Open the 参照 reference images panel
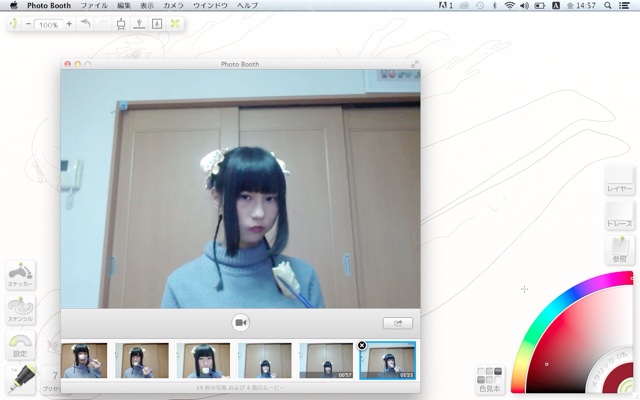This screenshot has height=400, width=640. 620,250
